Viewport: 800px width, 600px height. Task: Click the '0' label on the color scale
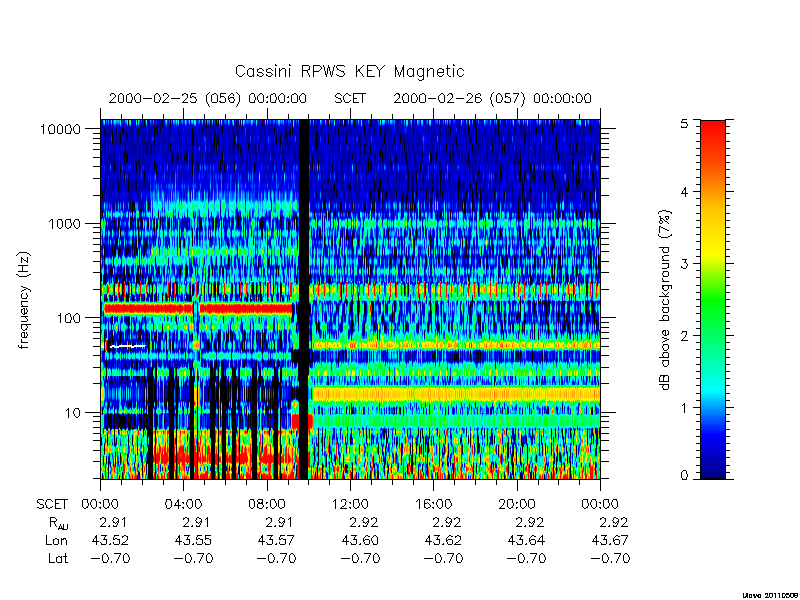click(684, 476)
